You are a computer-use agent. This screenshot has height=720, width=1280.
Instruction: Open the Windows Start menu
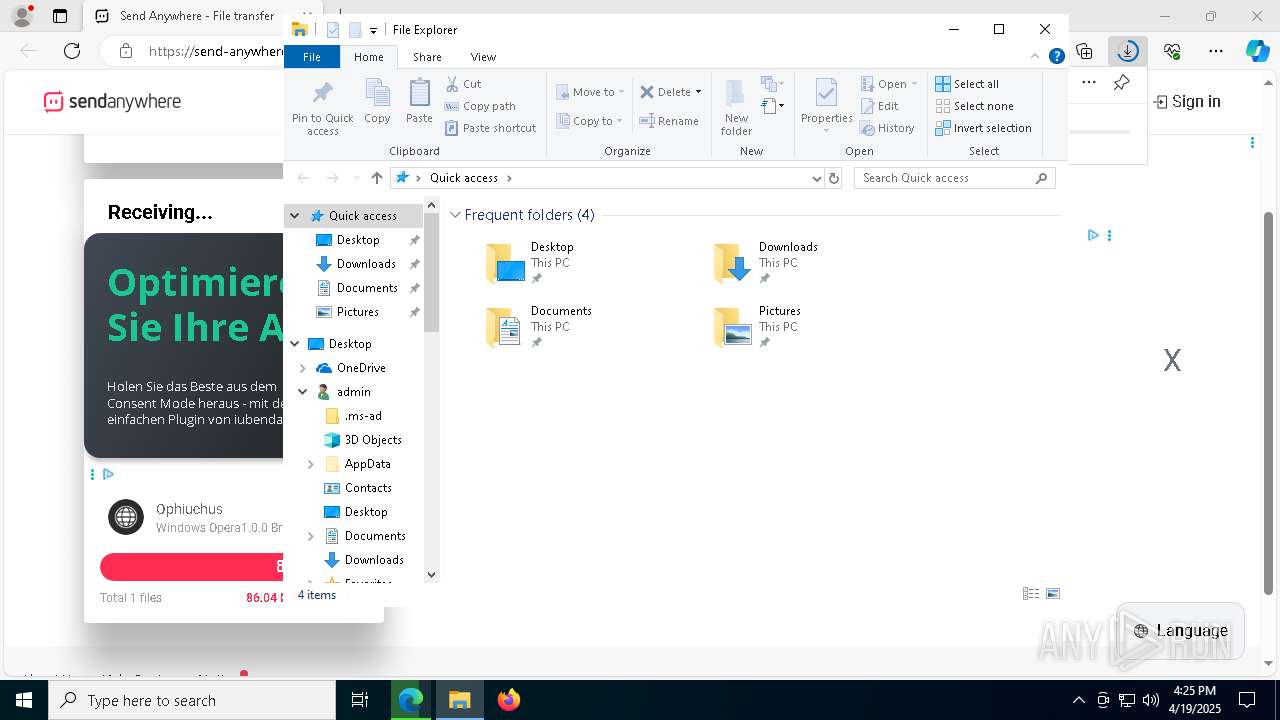(x=24, y=700)
